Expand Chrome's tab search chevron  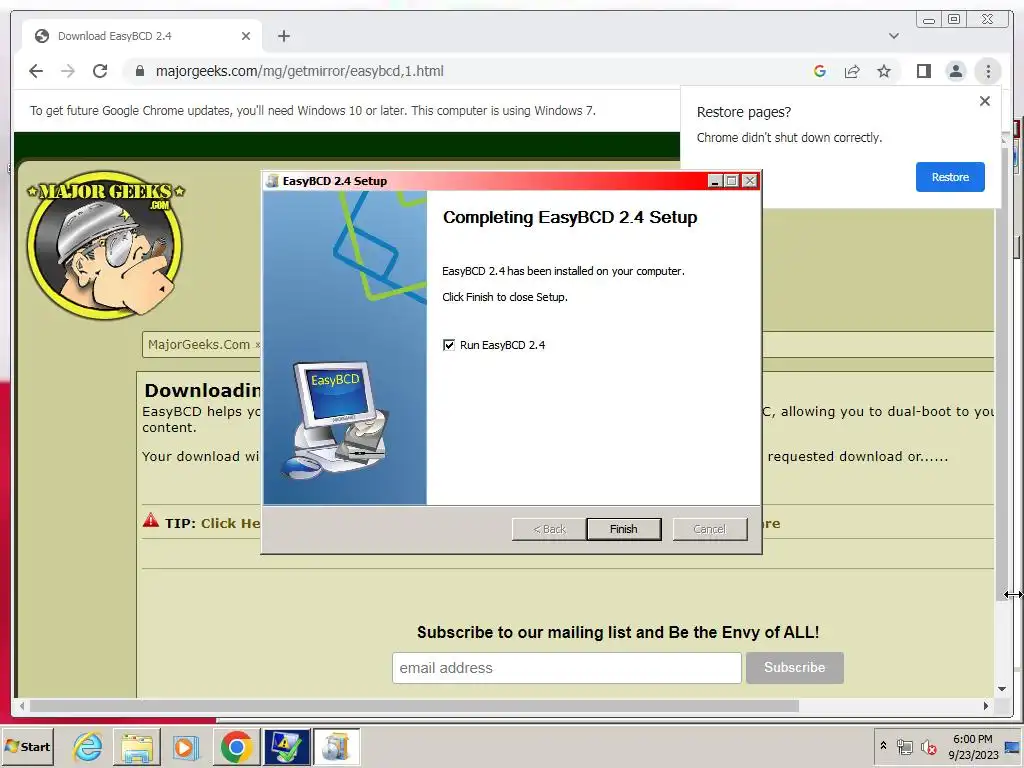(x=893, y=36)
